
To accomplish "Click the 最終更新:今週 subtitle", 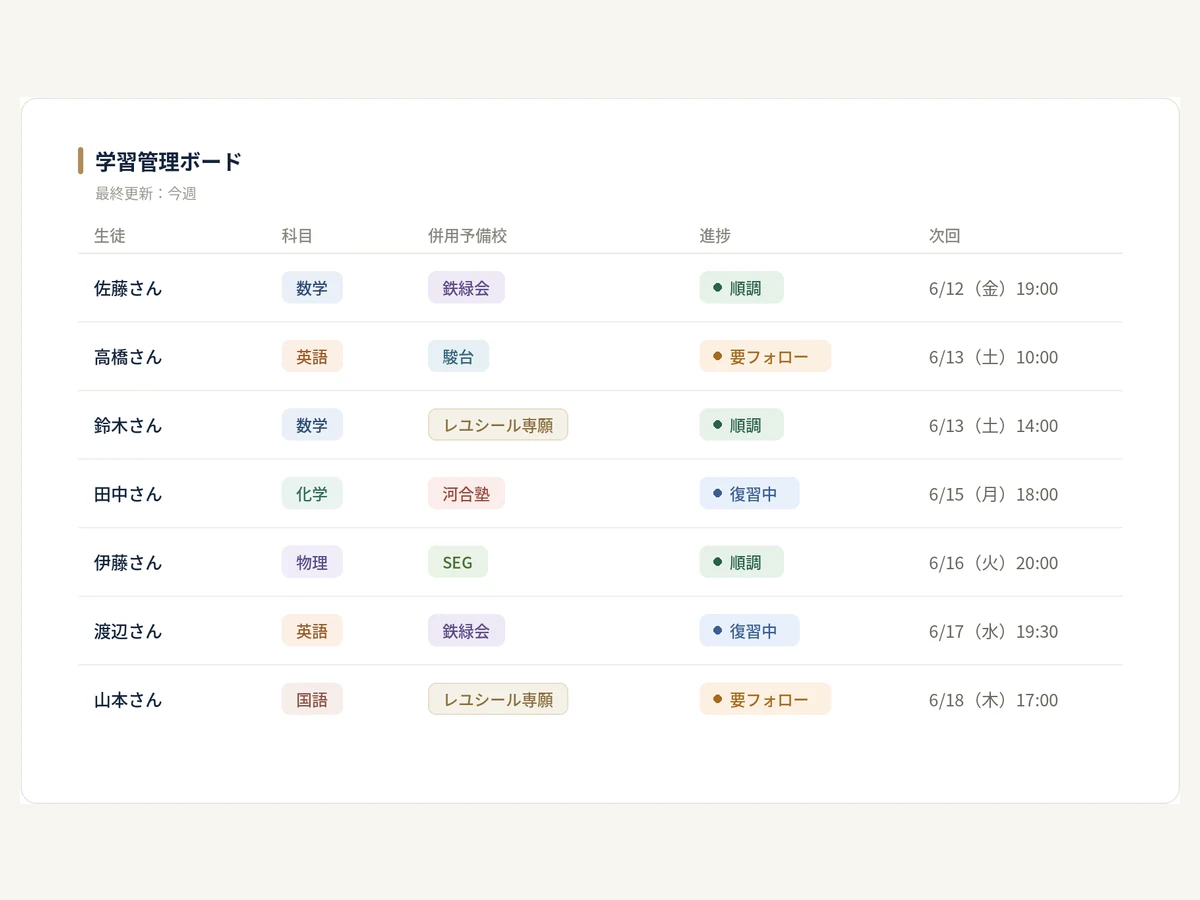I will point(146,194).
